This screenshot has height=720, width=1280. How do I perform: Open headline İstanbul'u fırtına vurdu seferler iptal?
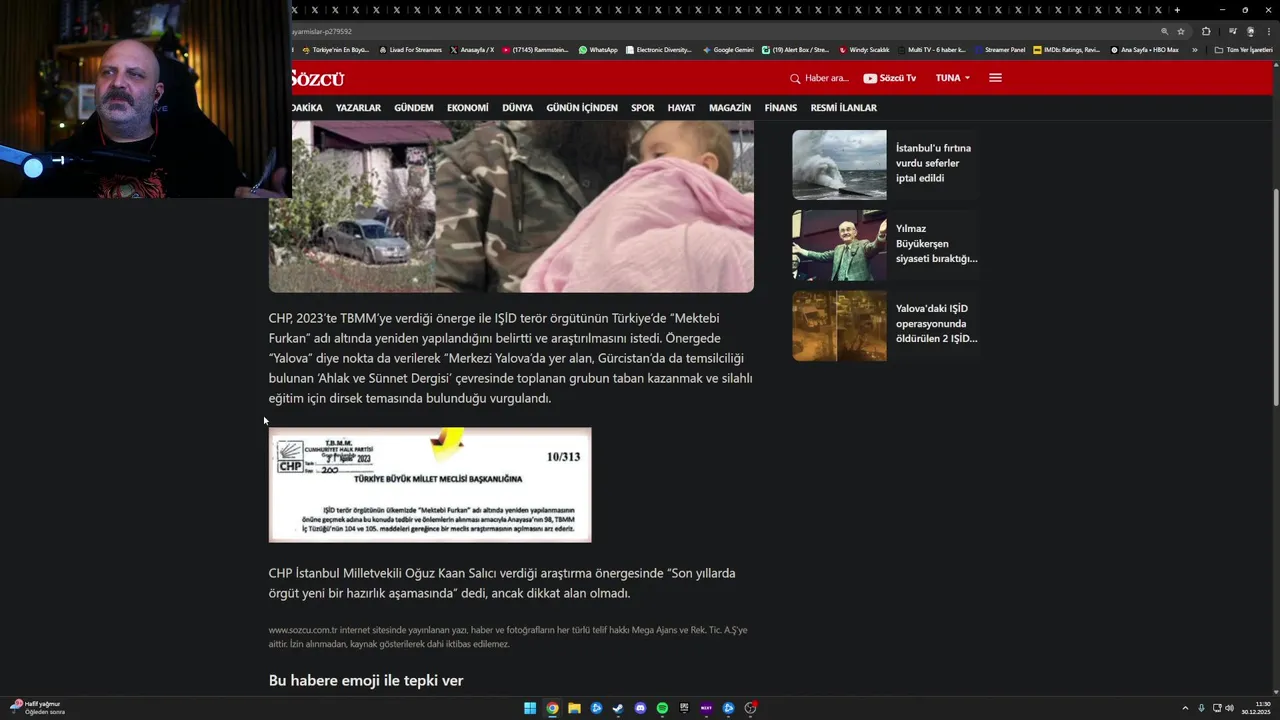[x=934, y=163]
